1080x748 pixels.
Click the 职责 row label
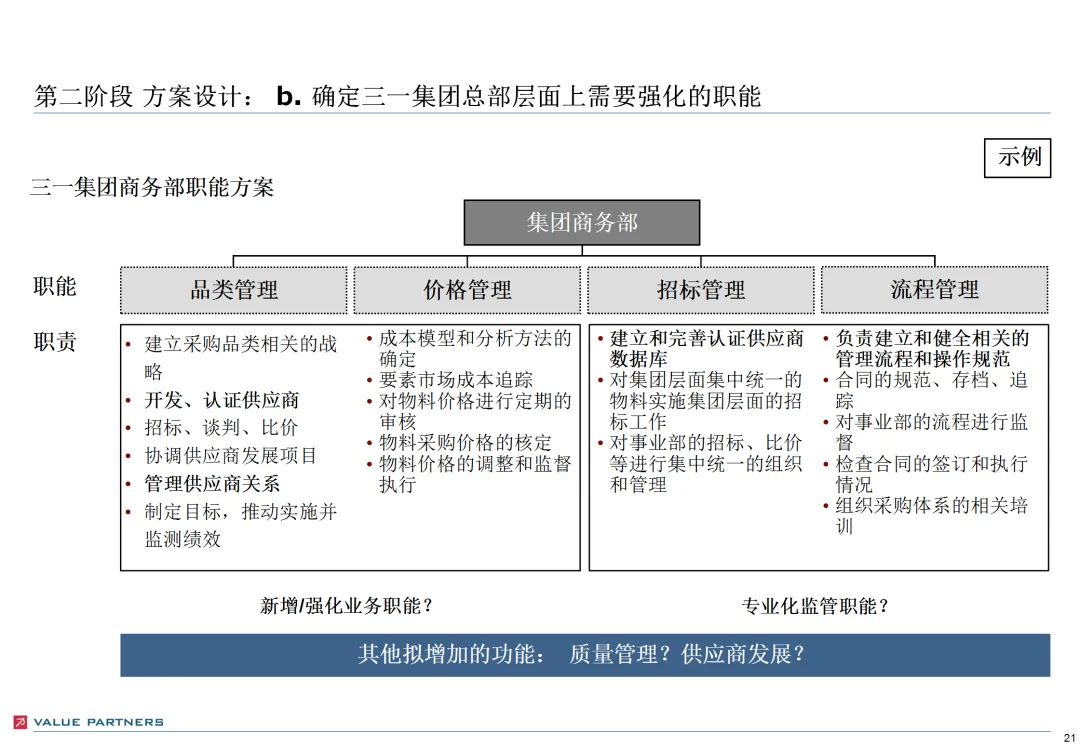[54, 342]
